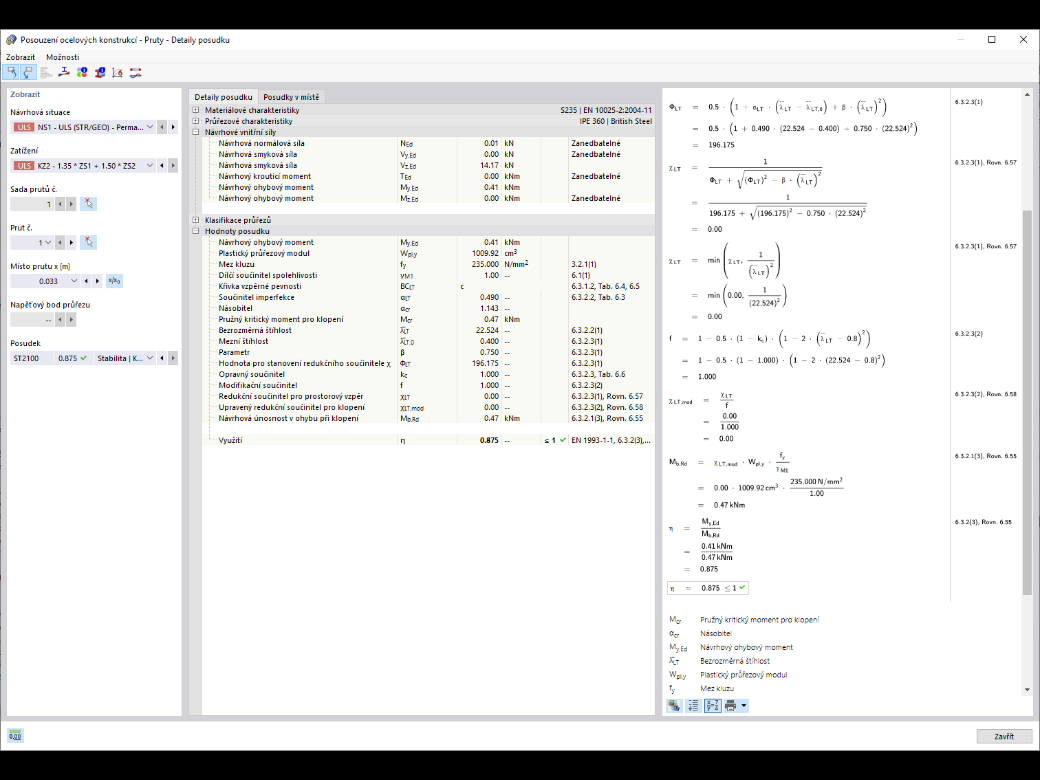Go to previous Zatížení loading arrow
This screenshot has width=1040, height=780.
[162, 166]
